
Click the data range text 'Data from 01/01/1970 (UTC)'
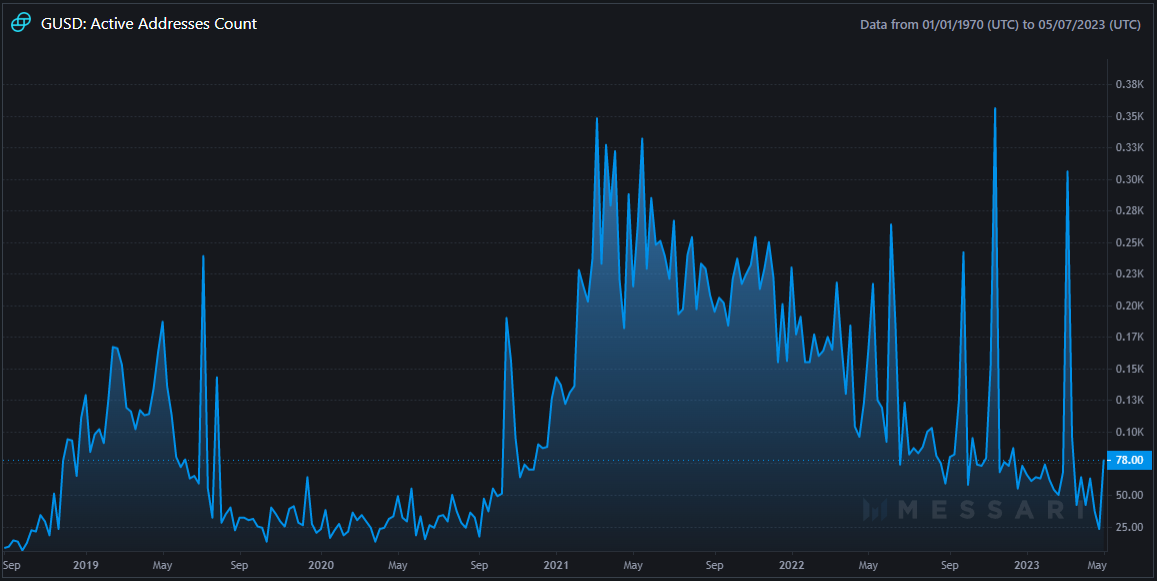click(939, 24)
